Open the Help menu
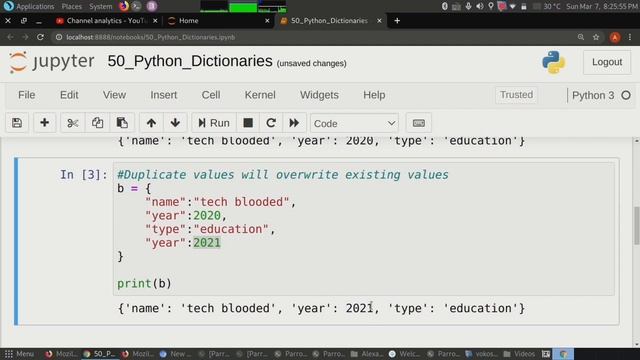This screenshot has width=640, height=360. pos(374,95)
